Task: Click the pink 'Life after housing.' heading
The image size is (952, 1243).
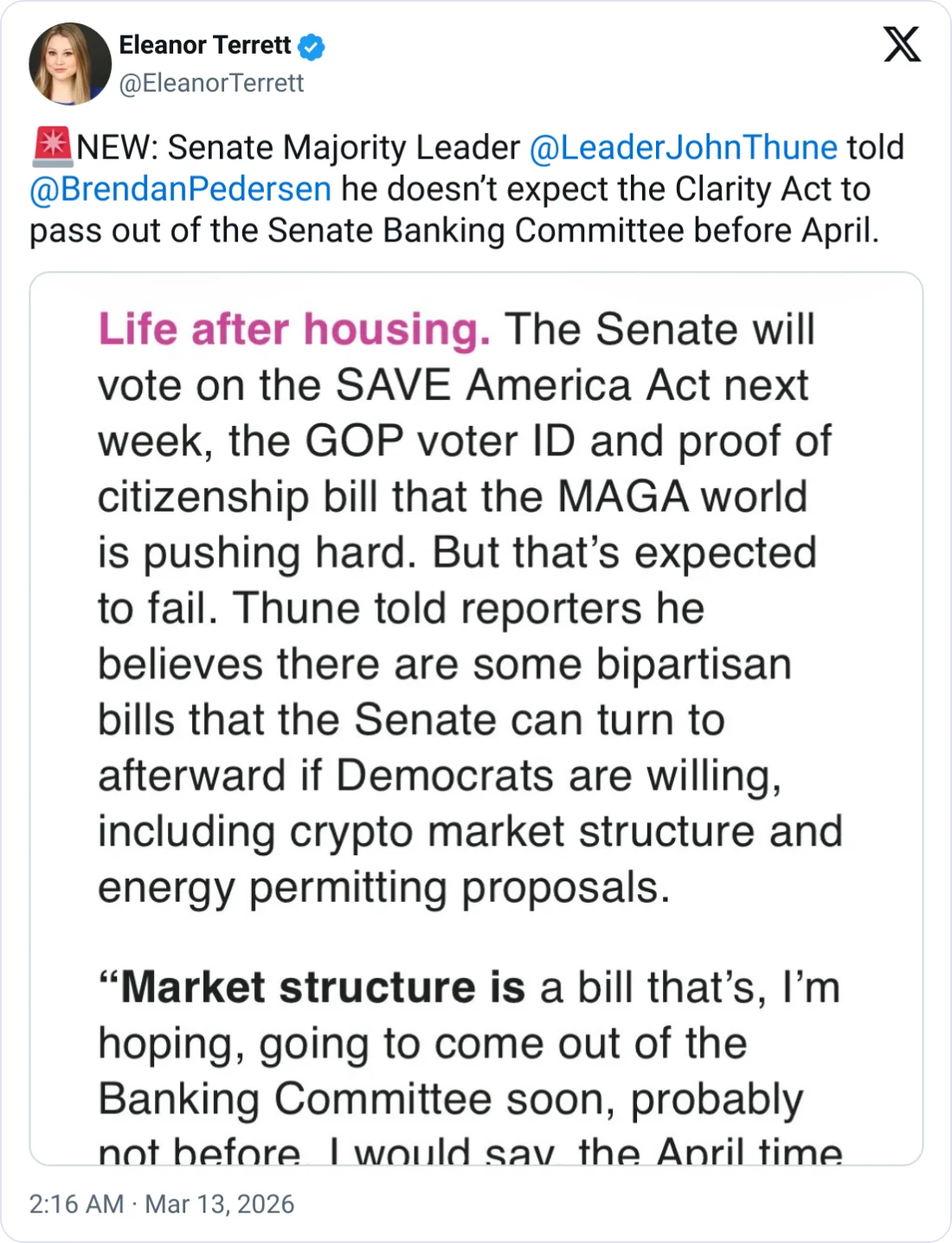Action: [294, 330]
